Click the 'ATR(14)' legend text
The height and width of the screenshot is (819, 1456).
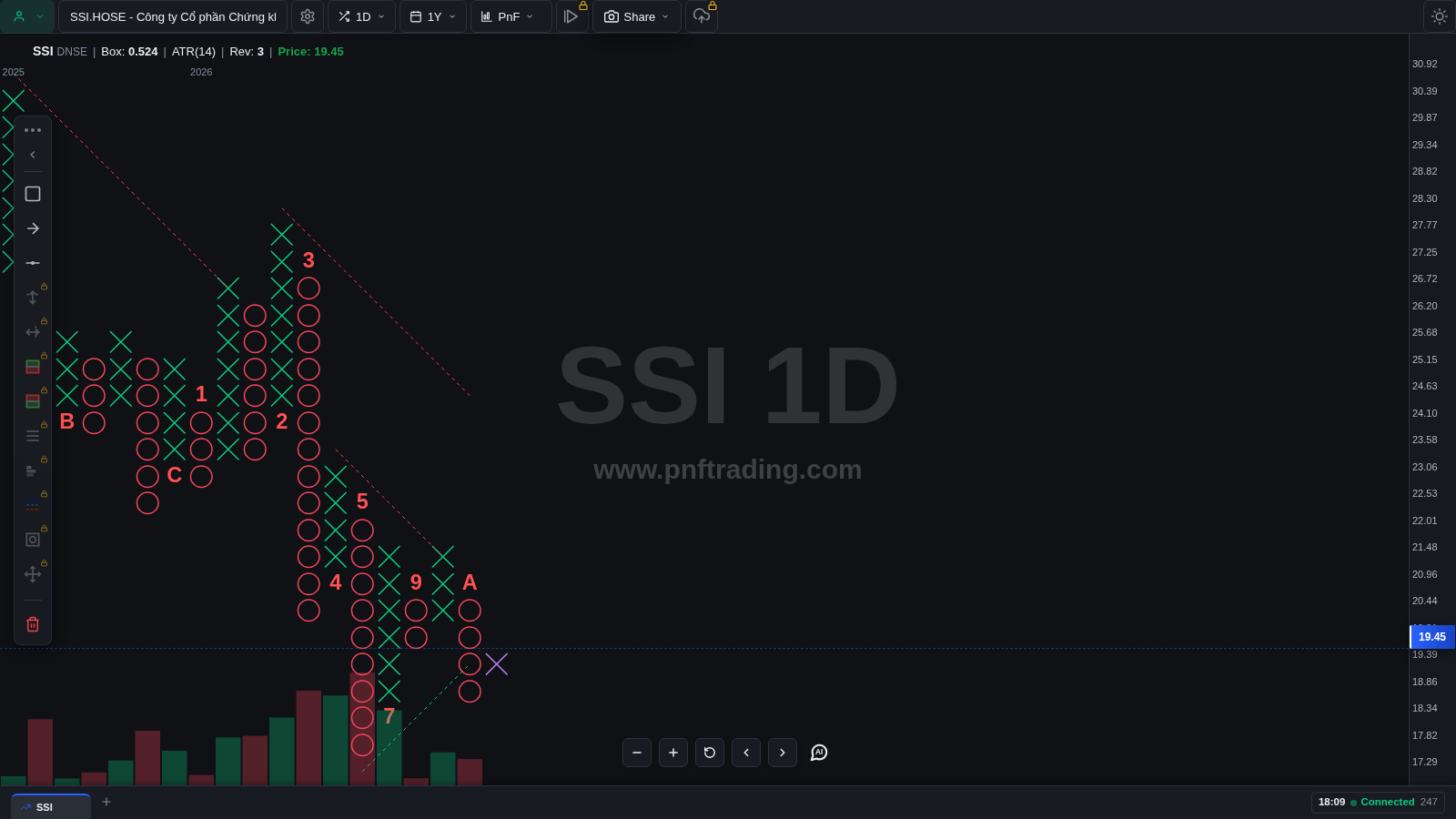pyautogui.click(x=194, y=52)
